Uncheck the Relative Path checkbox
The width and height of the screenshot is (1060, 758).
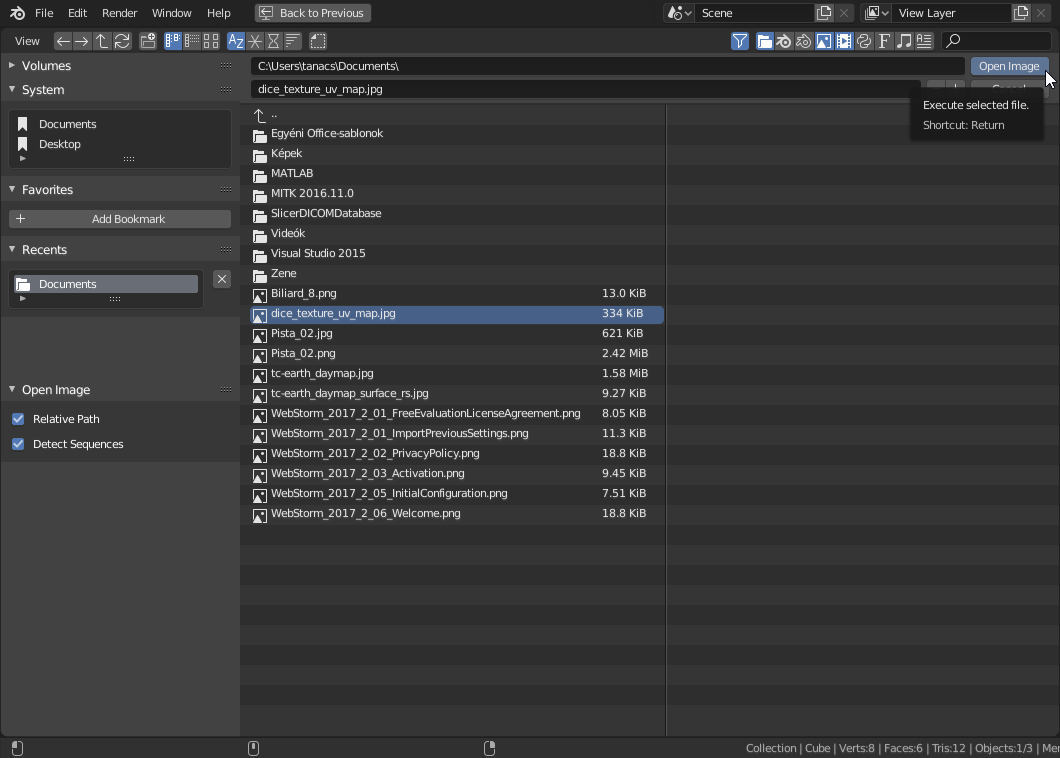tap(18, 419)
